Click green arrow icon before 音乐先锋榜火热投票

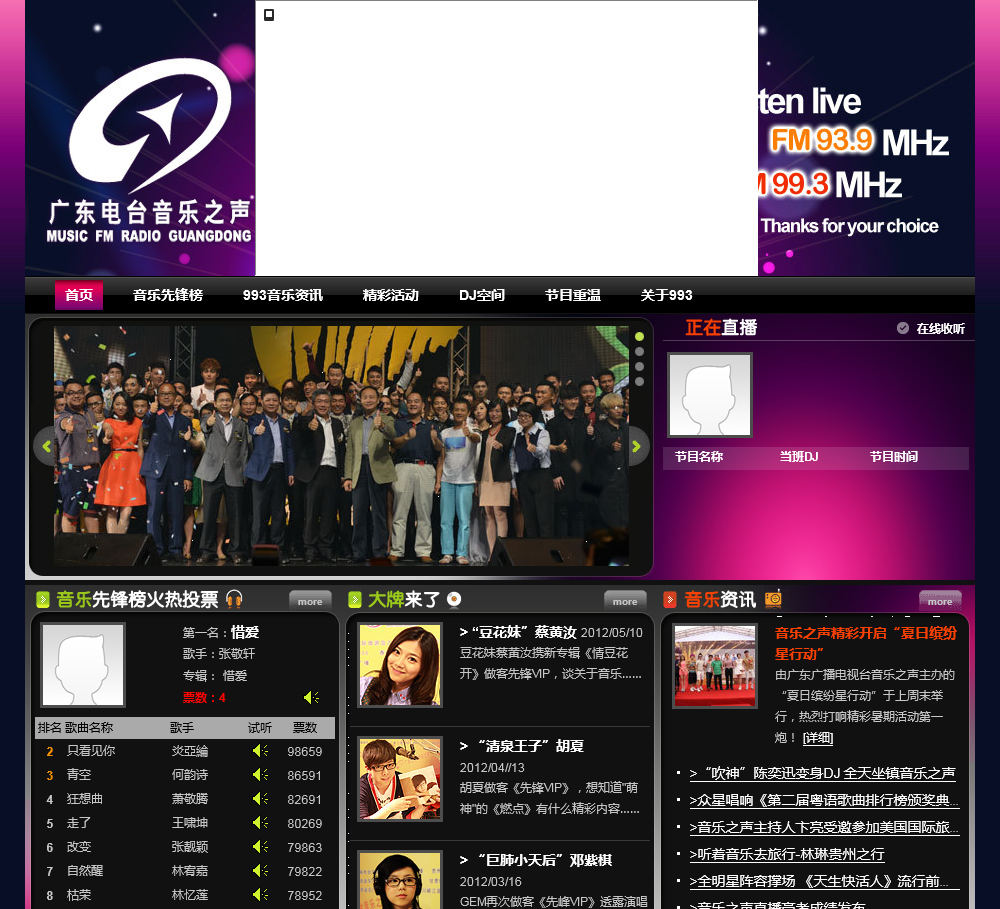tap(43, 600)
